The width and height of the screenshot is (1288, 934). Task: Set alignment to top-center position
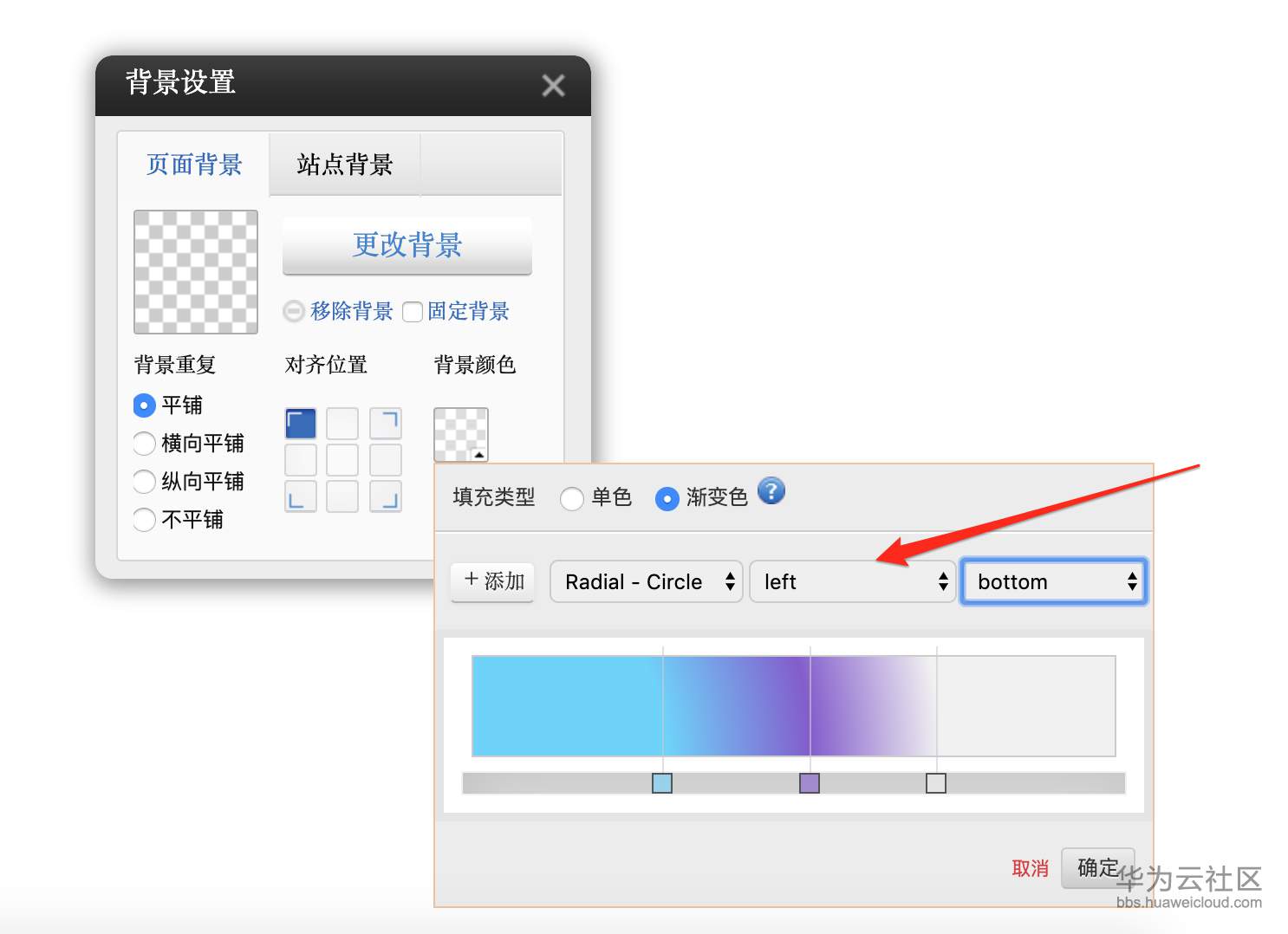(x=342, y=424)
